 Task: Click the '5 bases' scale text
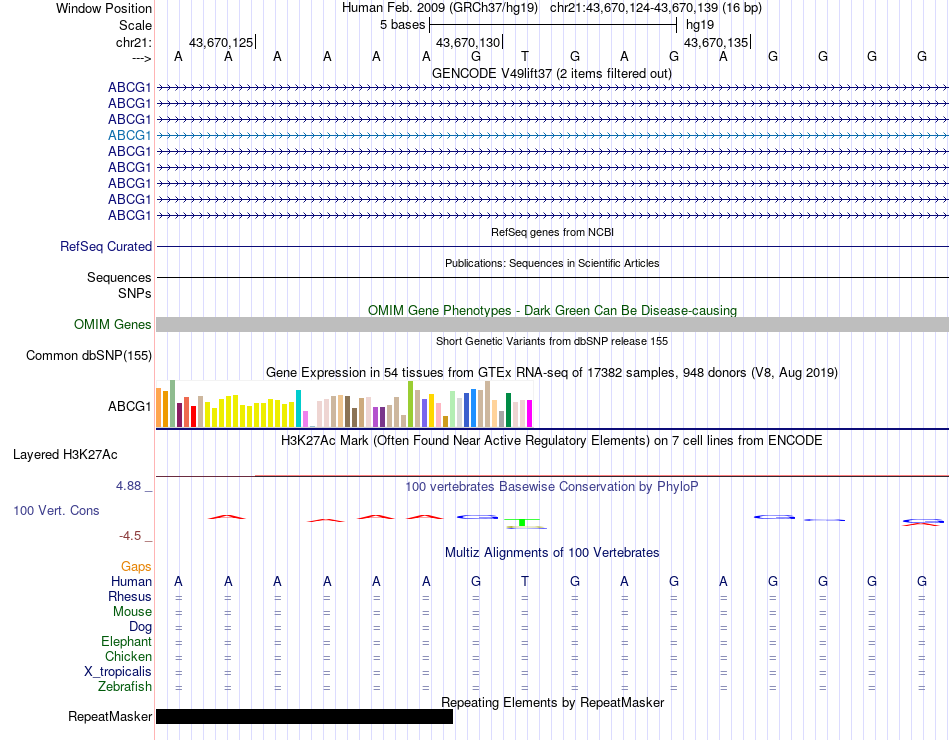[402, 25]
